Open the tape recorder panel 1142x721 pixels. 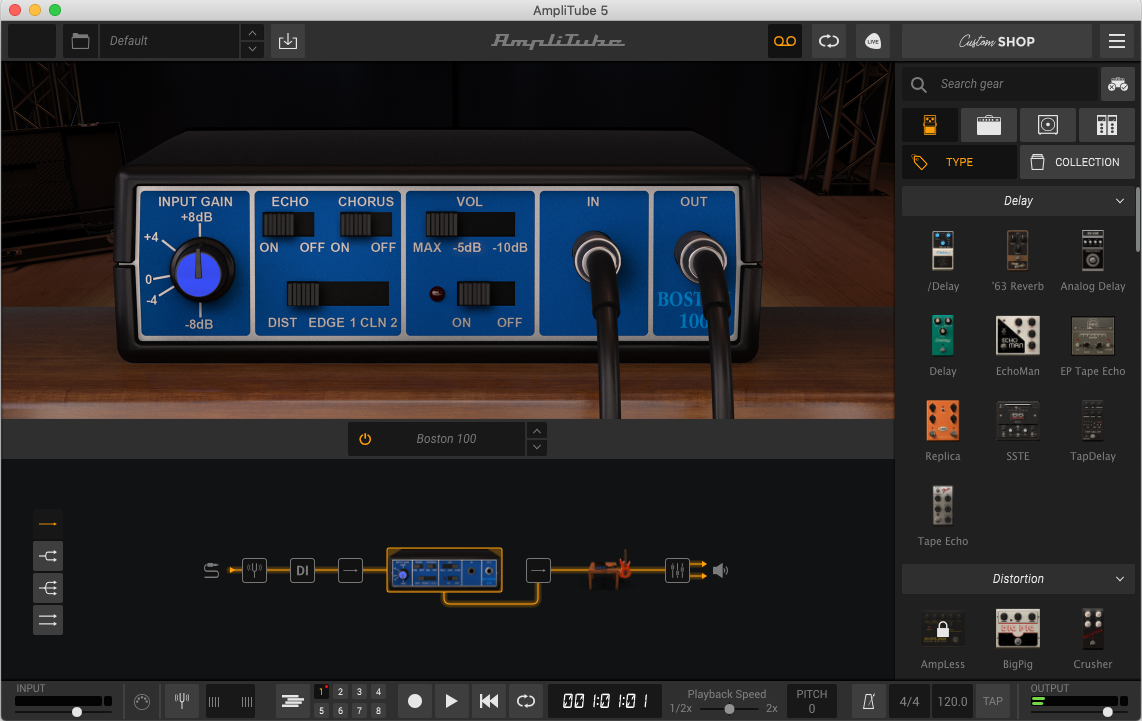[x=785, y=41]
